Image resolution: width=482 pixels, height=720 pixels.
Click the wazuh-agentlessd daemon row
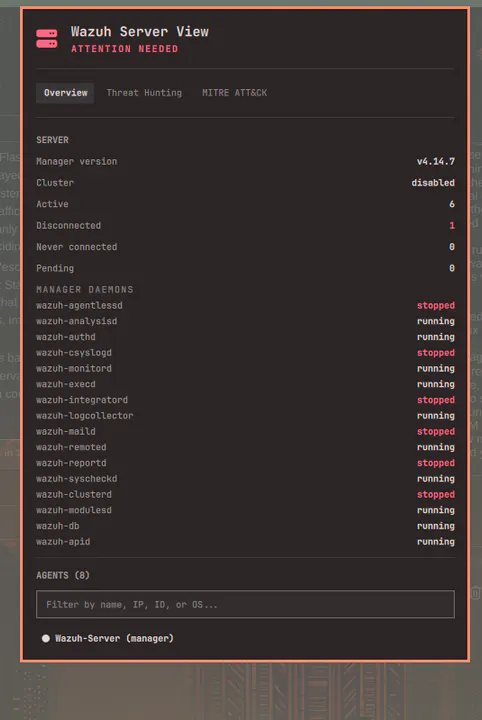245,305
